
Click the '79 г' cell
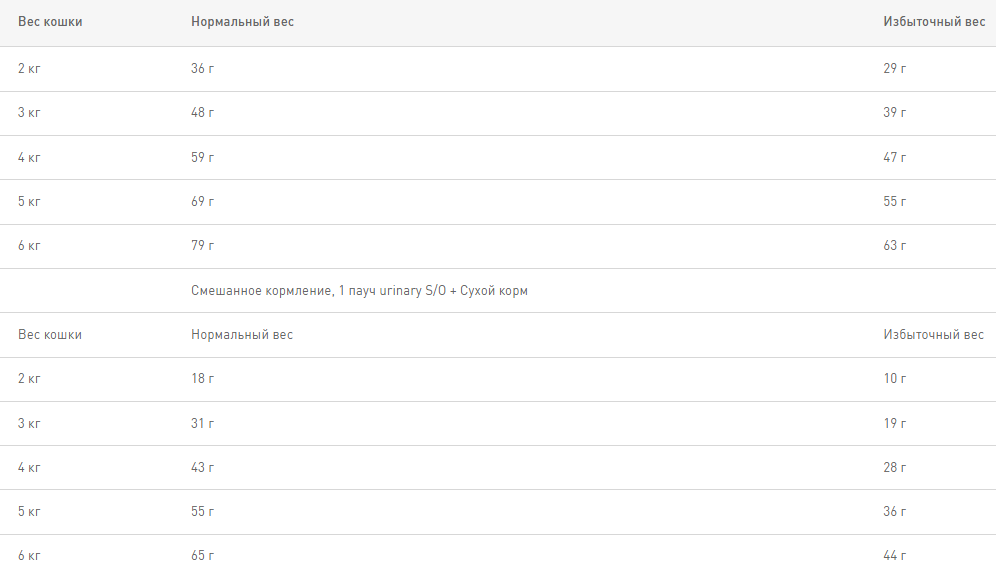click(x=203, y=246)
